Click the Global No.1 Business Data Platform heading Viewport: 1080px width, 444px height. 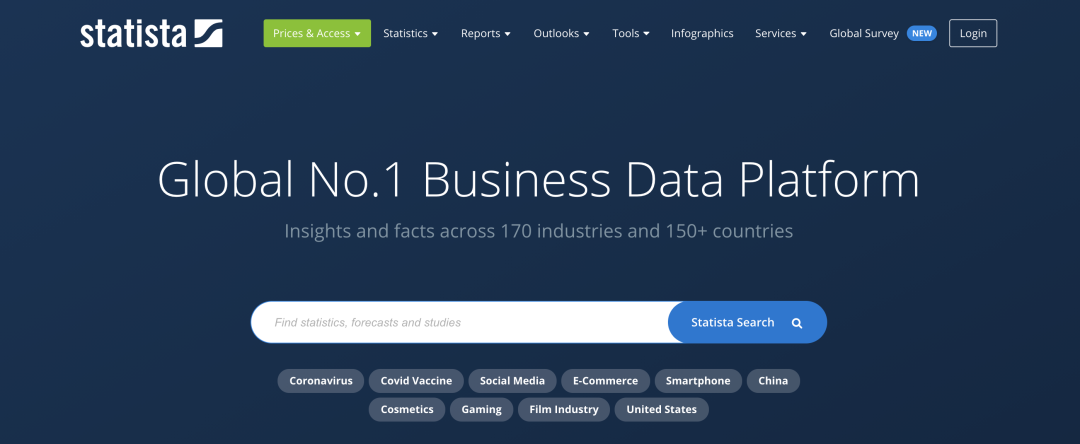coord(539,180)
